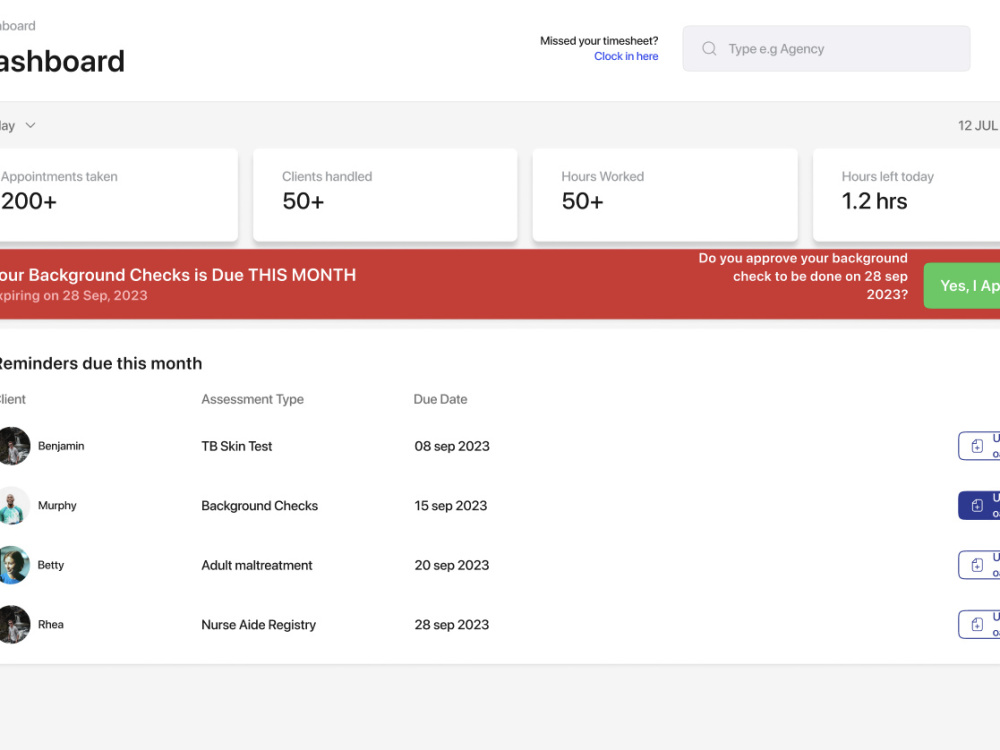Click the search magnifier icon

tap(709, 48)
